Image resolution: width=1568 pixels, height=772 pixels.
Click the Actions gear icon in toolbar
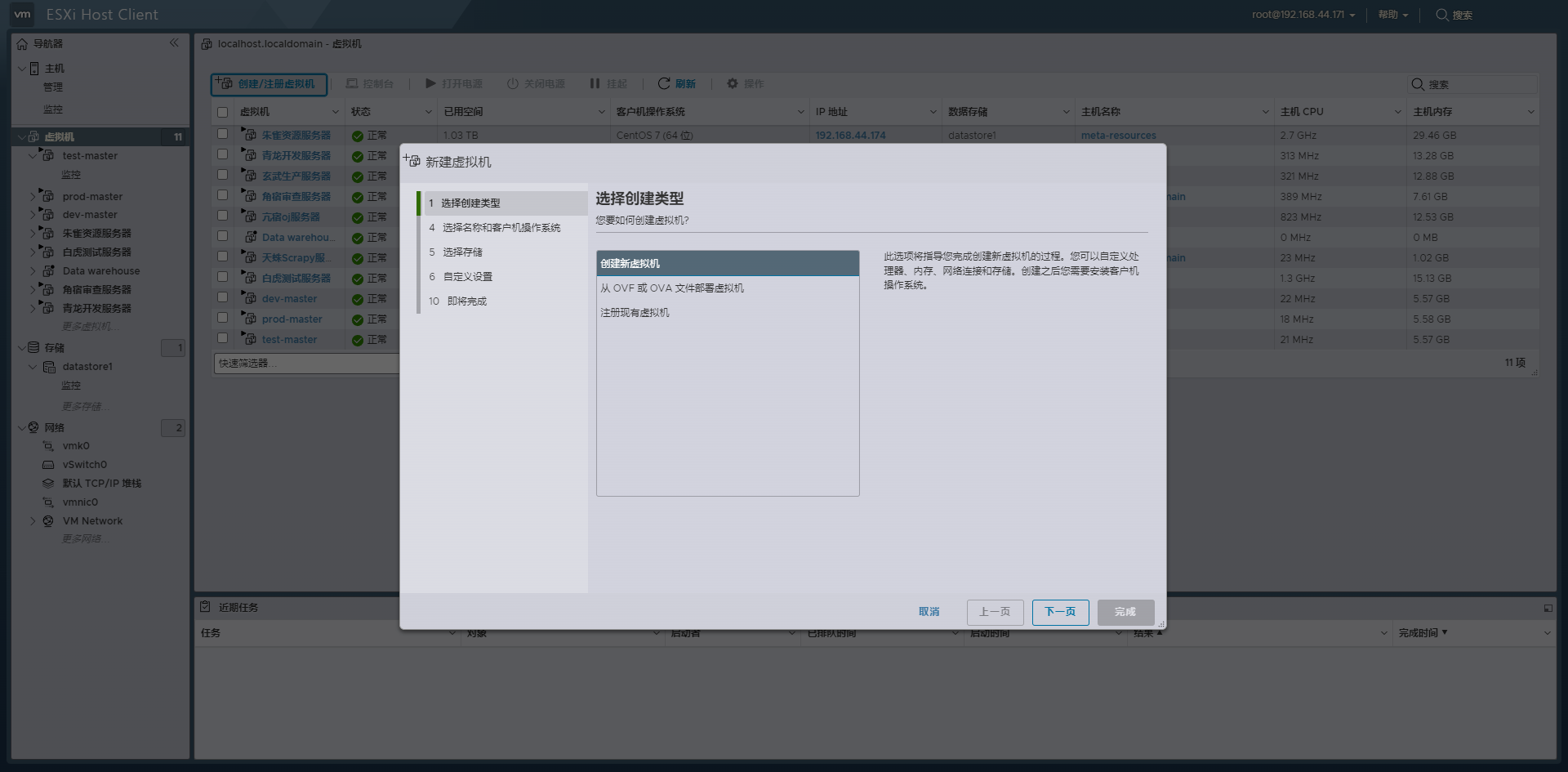click(733, 83)
